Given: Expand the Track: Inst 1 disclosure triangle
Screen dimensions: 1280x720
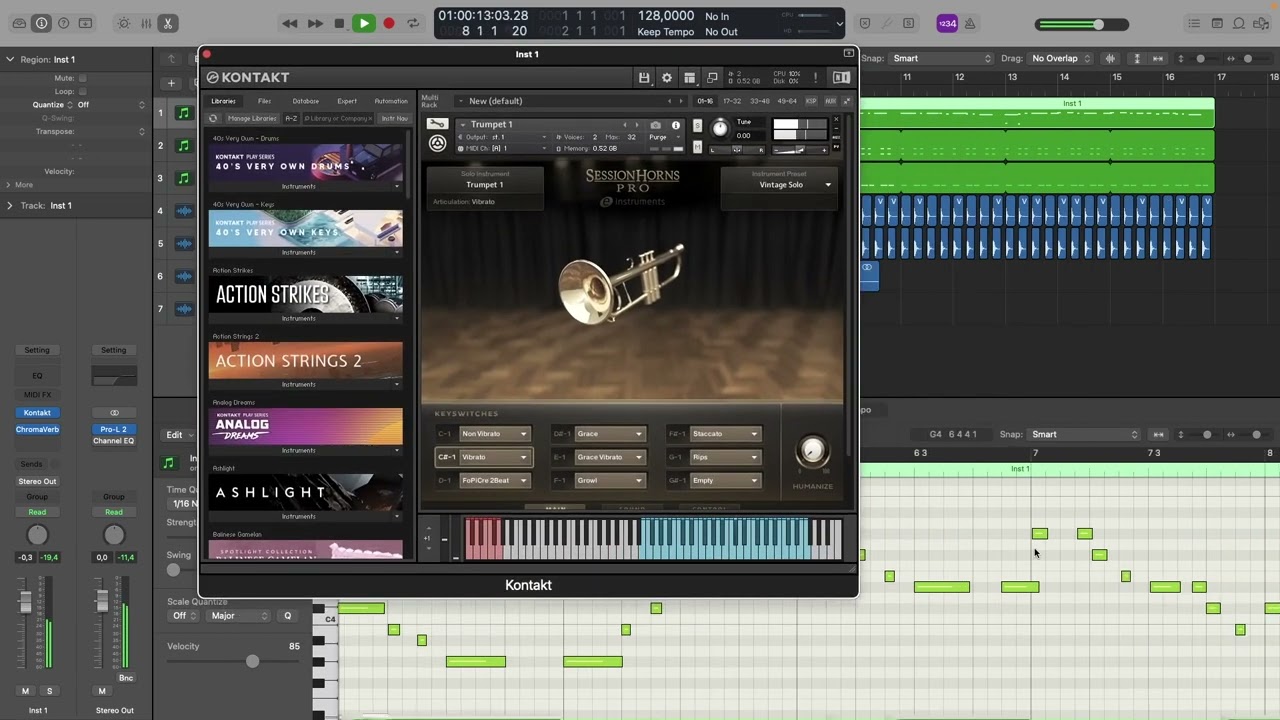Looking at the screenshot, I should click(10, 205).
